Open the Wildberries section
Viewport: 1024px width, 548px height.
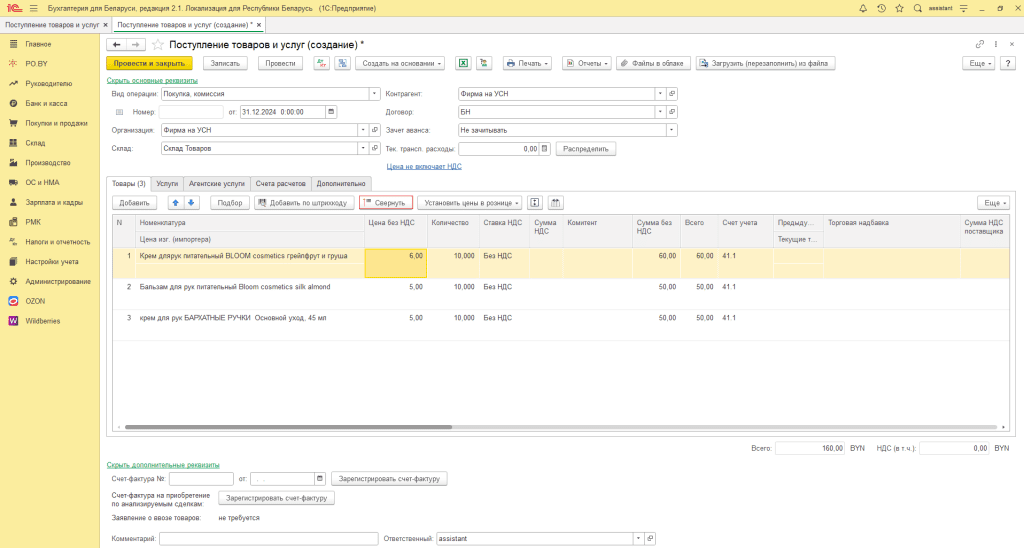pyautogui.click(x=42, y=321)
